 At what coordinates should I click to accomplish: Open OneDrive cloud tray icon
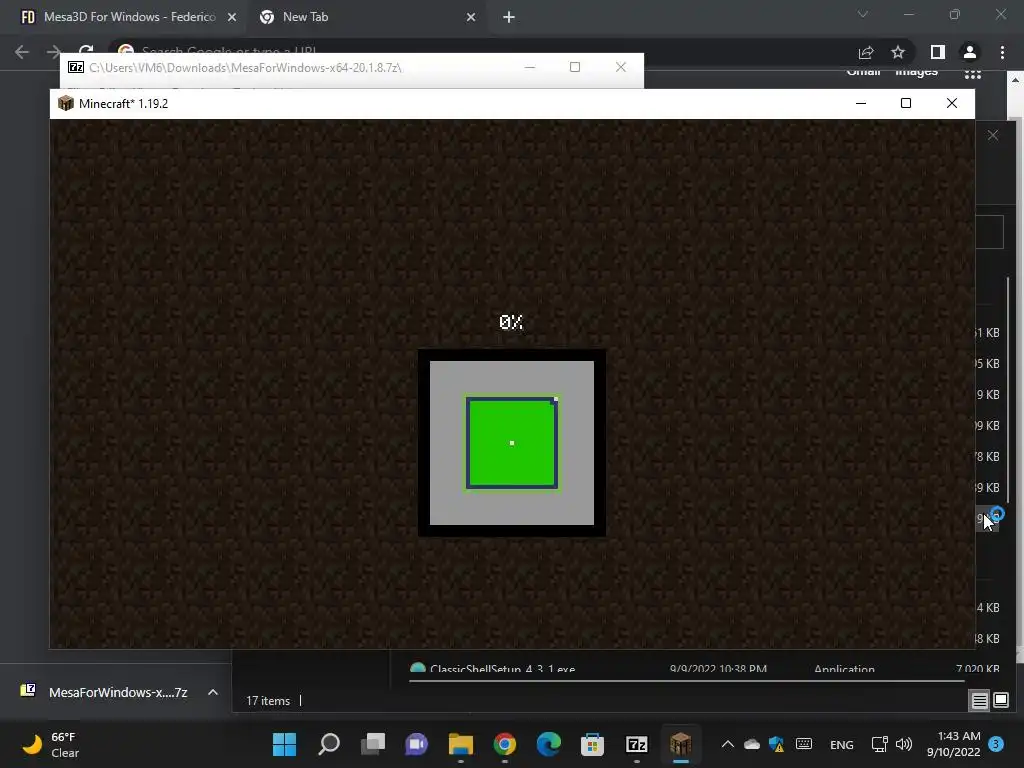(752, 744)
